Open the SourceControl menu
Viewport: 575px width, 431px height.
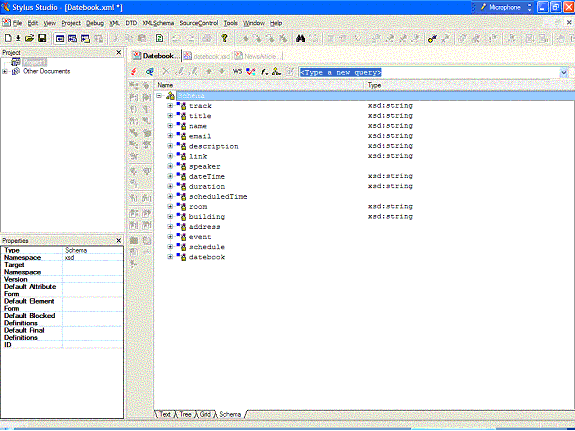199,23
